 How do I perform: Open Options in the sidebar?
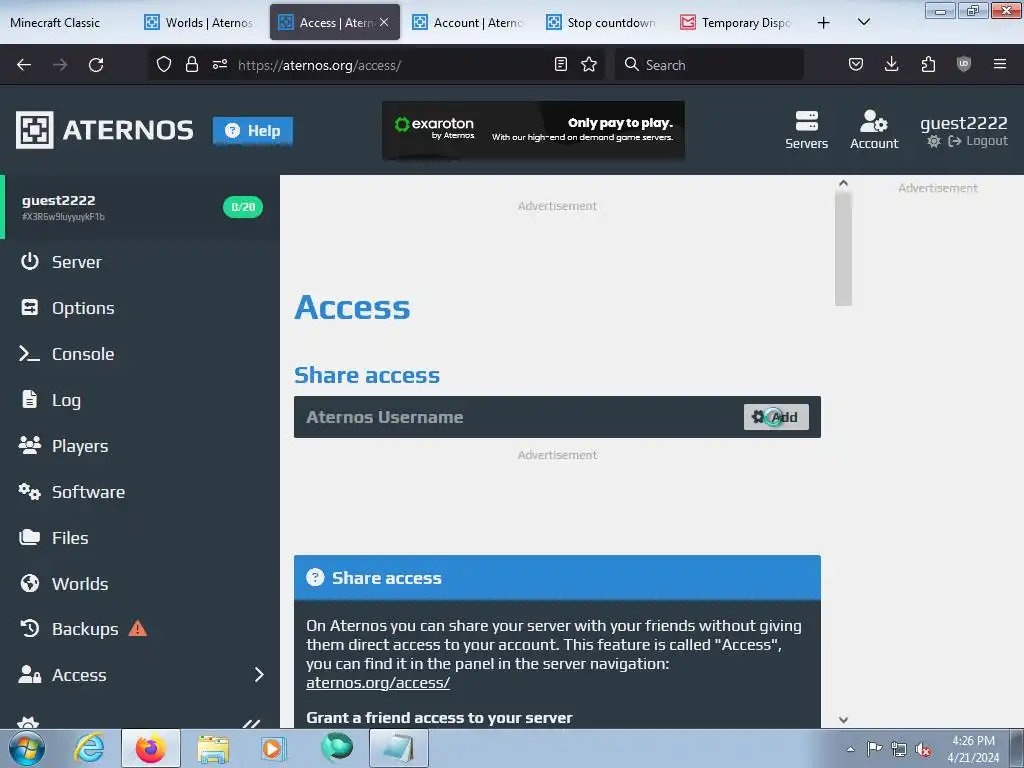point(67,308)
